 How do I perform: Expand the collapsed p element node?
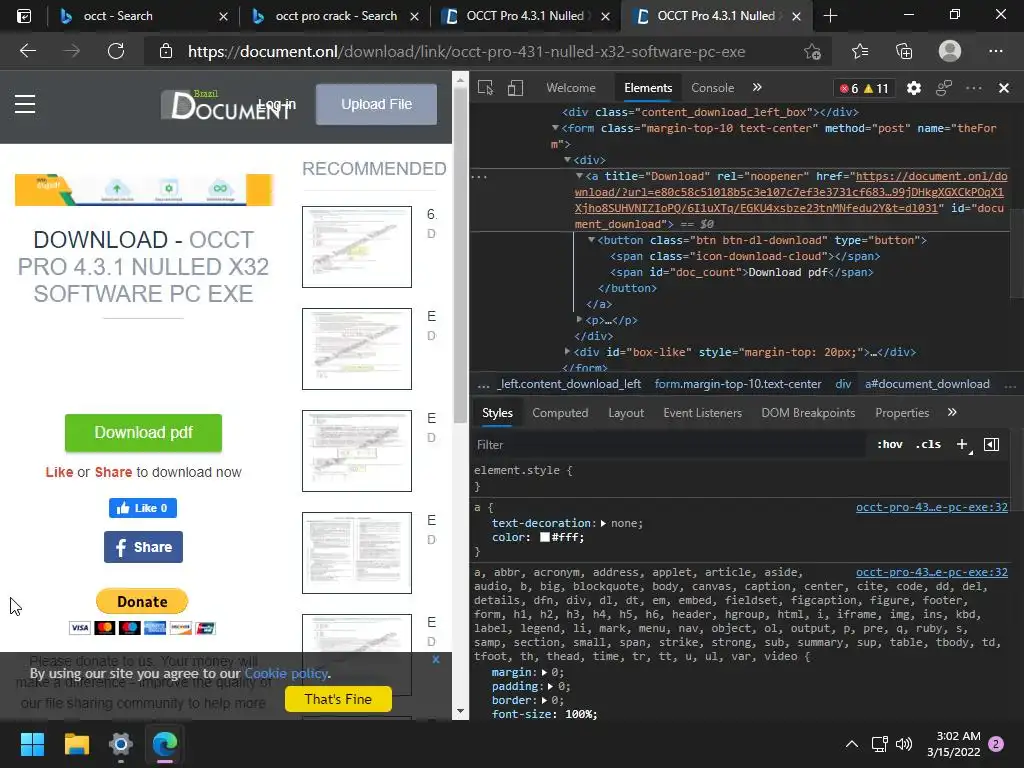pos(579,320)
